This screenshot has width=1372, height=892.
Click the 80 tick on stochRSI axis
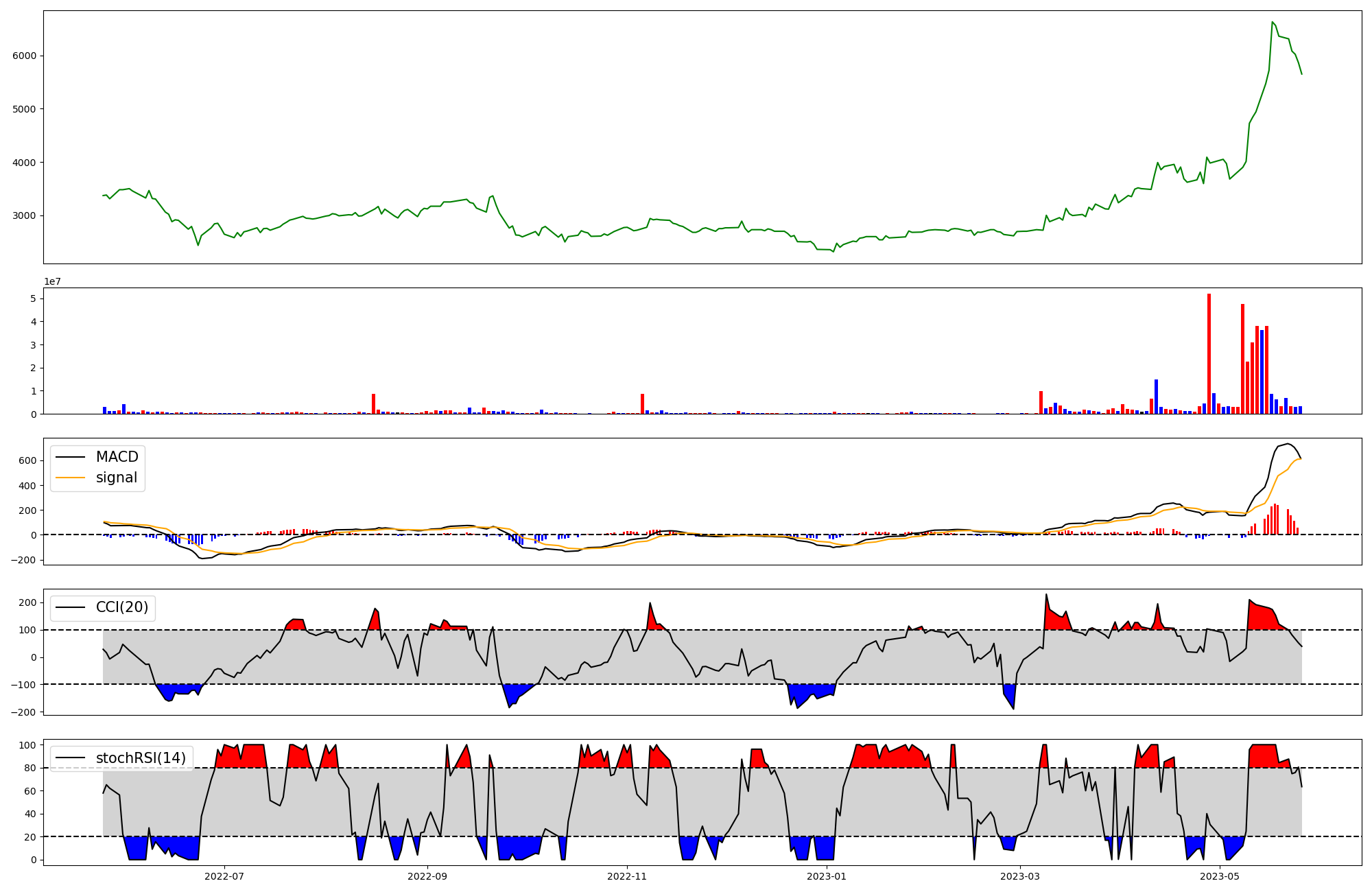[30, 768]
